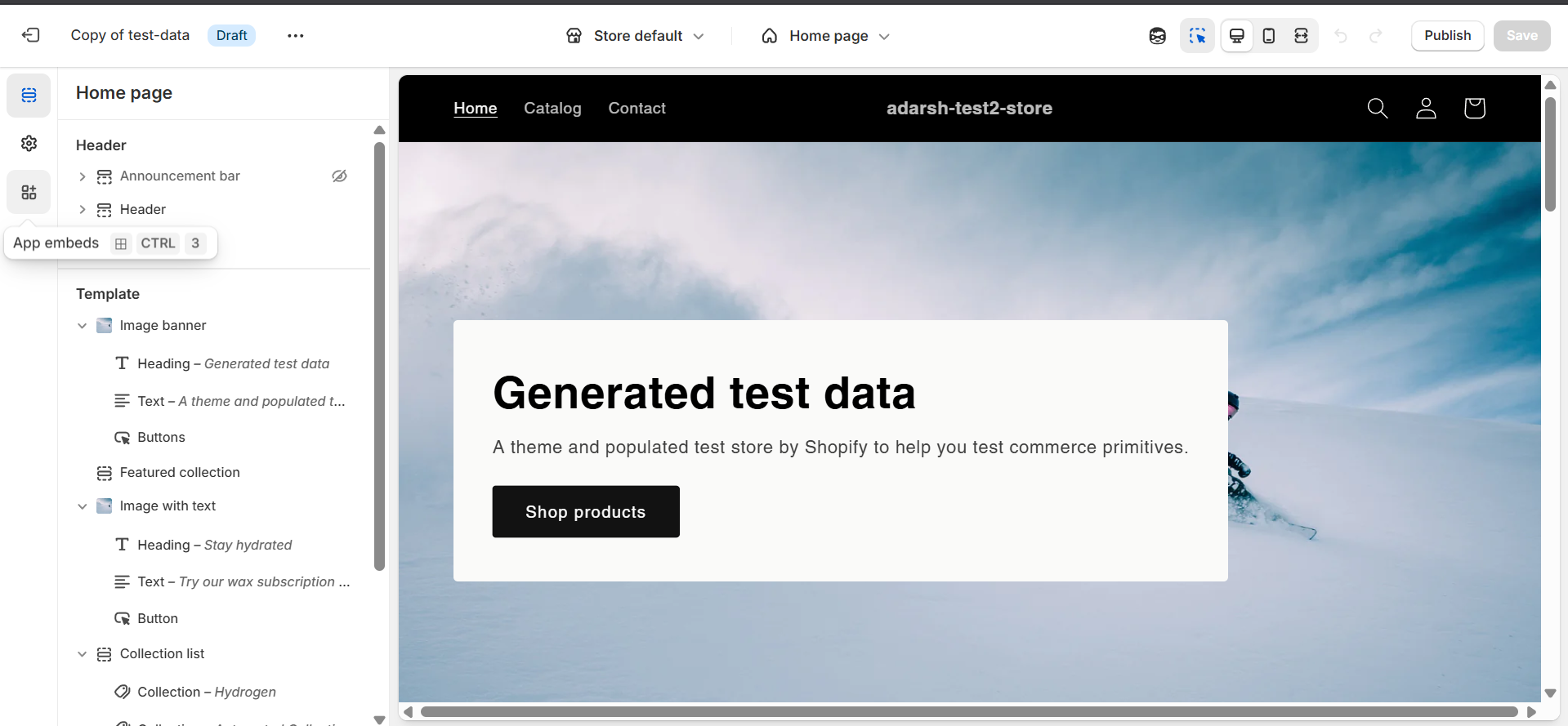Click the cart bag icon in preview
1568x726 pixels.
tap(1474, 108)
